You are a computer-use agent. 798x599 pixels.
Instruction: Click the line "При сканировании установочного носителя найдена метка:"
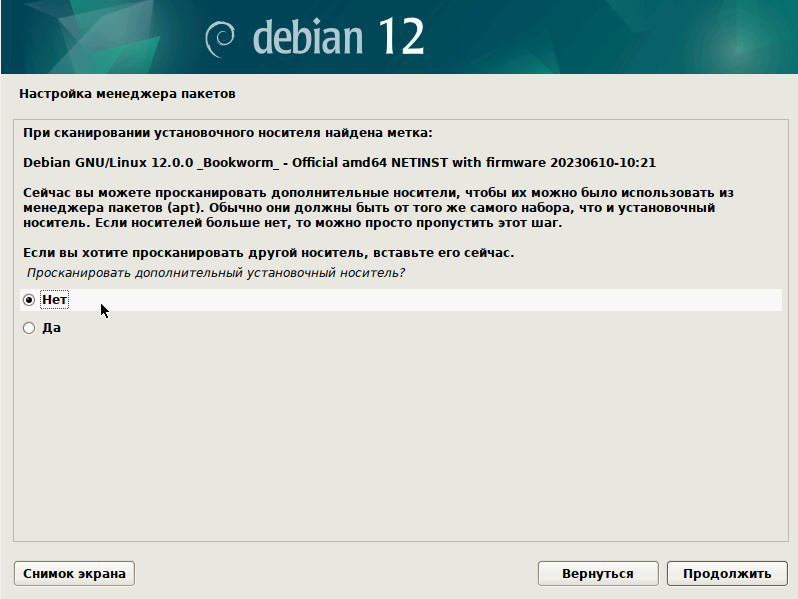pos(227,133)
